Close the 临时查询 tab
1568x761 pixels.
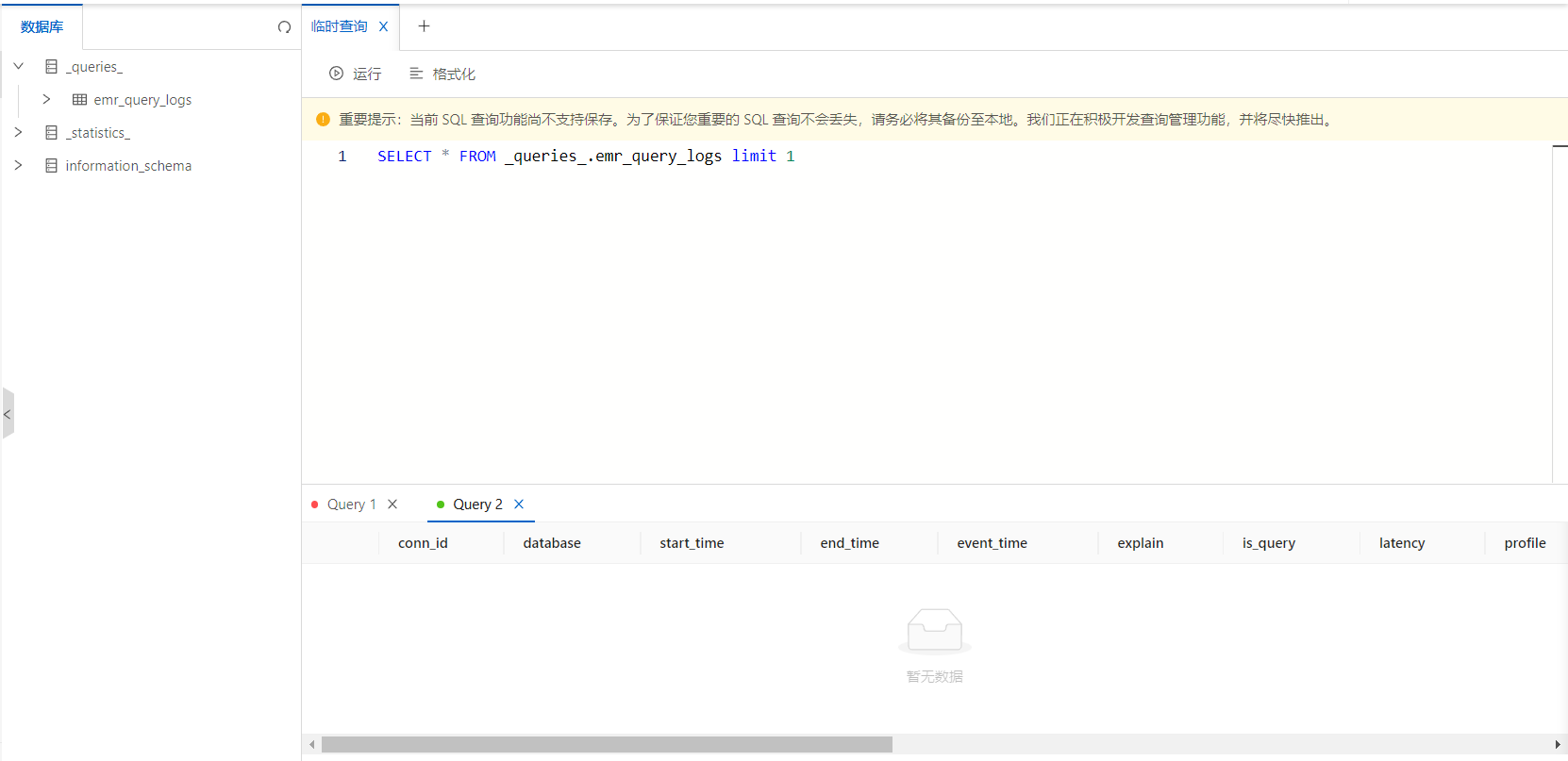click(x=383, y=26)
